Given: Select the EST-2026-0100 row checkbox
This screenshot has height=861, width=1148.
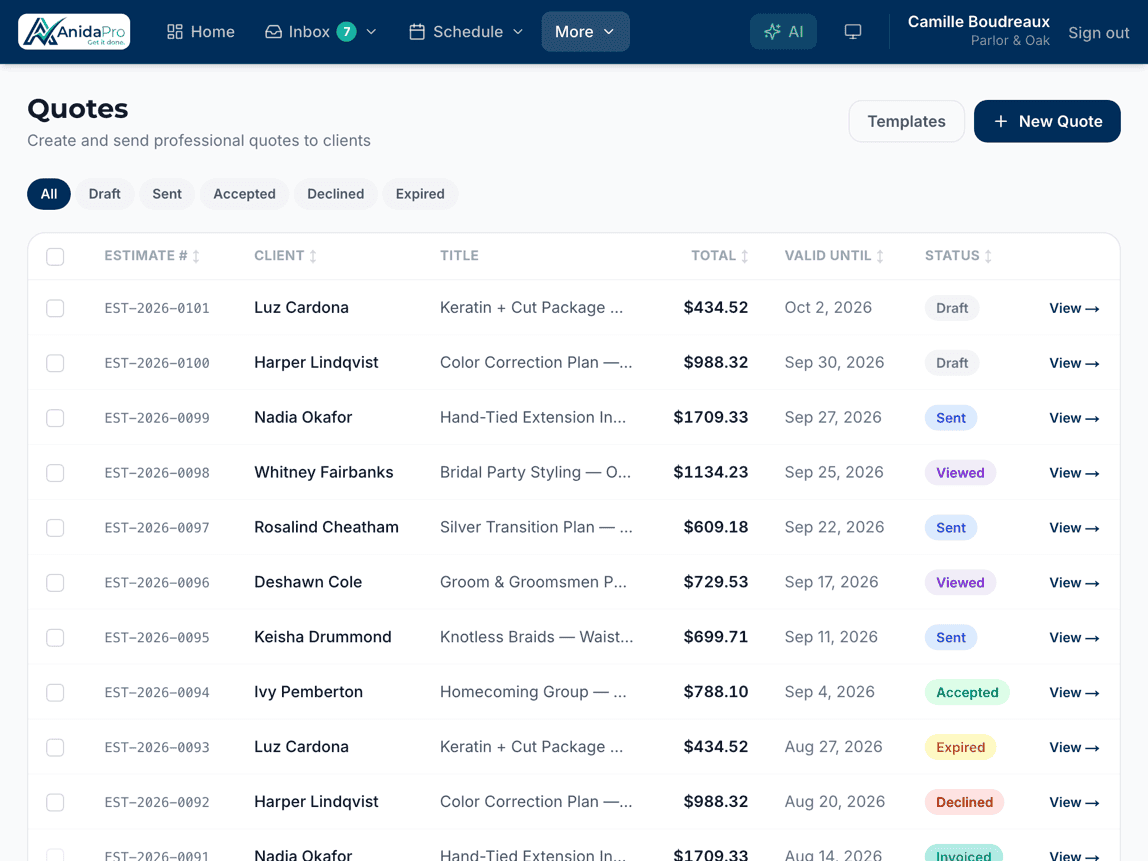Looking at the screenshot, I should (x=55, y=363).
